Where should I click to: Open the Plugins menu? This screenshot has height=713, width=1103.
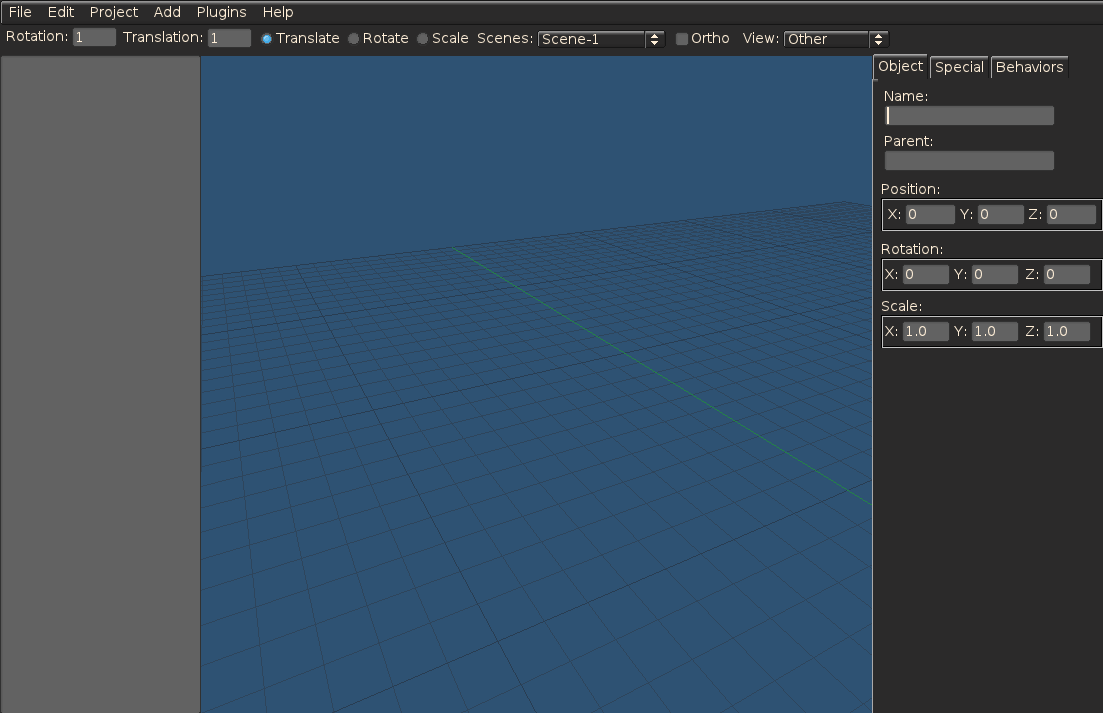[x=221, y=12]
